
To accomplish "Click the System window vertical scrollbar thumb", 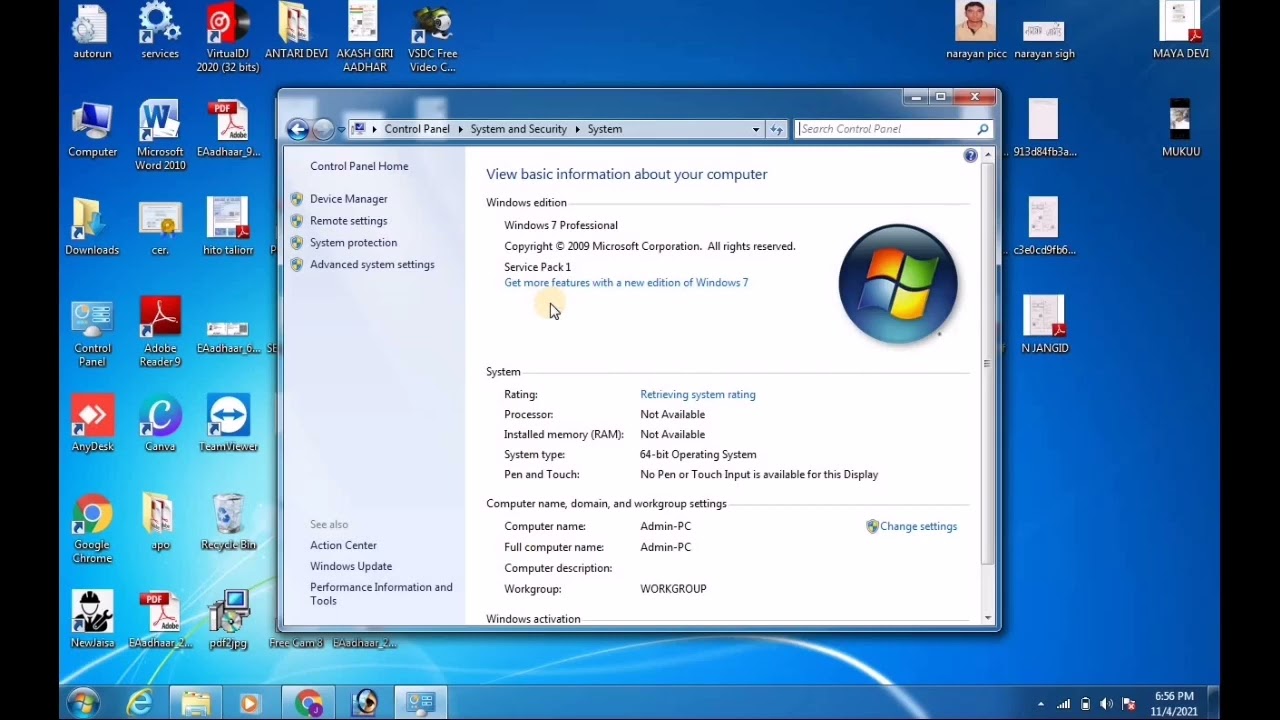I will point(988,364).
